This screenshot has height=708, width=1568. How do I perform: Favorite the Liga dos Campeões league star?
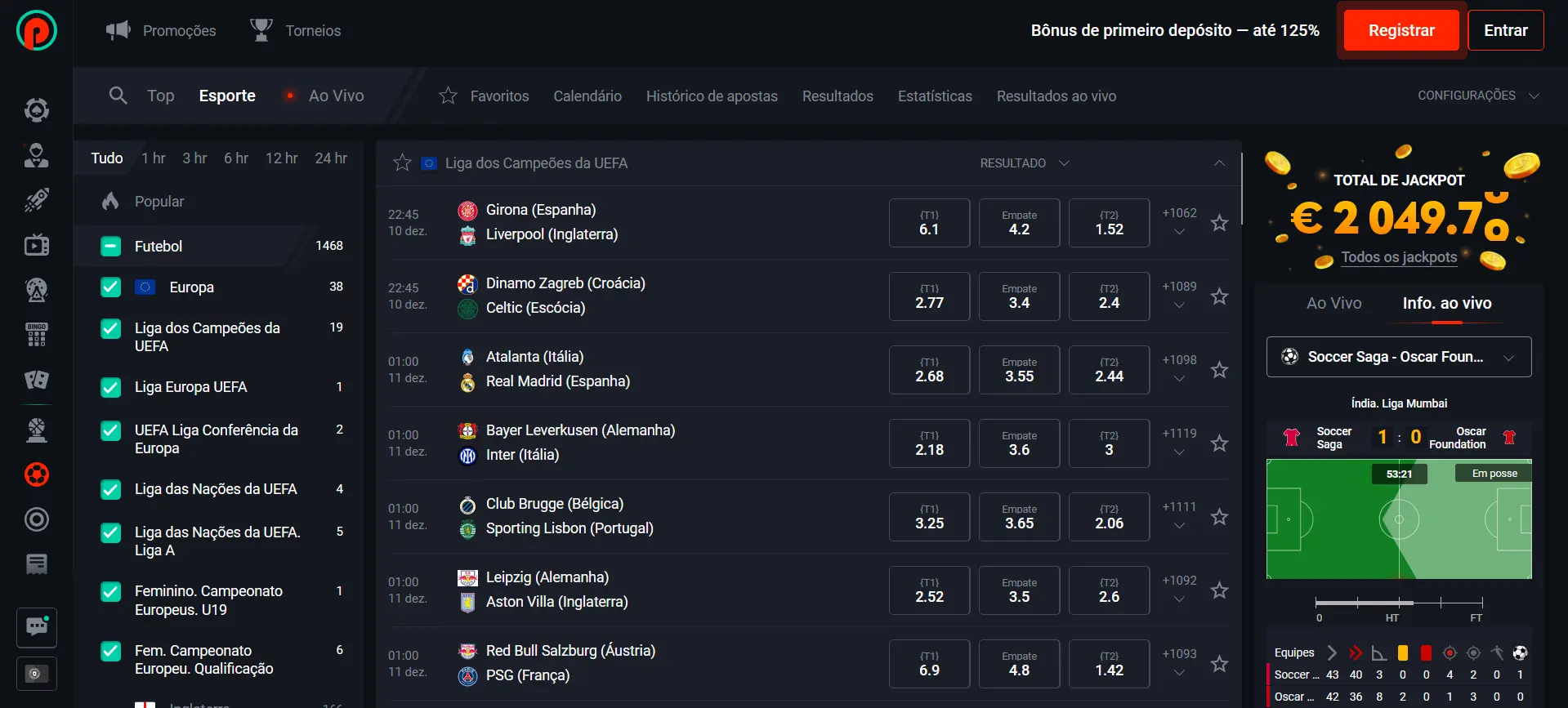click(x=402, y=163)
